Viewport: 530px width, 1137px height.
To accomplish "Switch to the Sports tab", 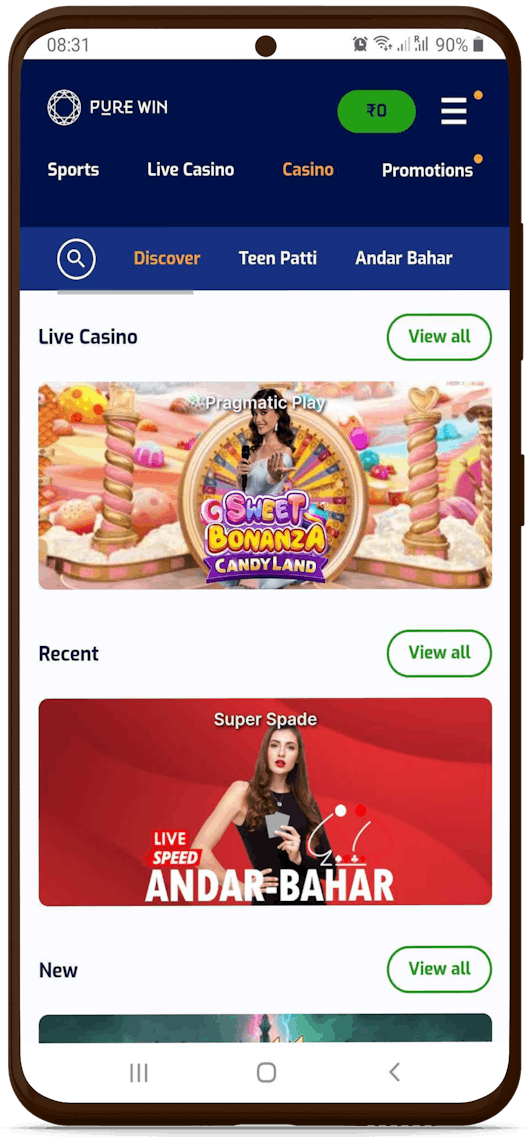I will coord(73,170).
